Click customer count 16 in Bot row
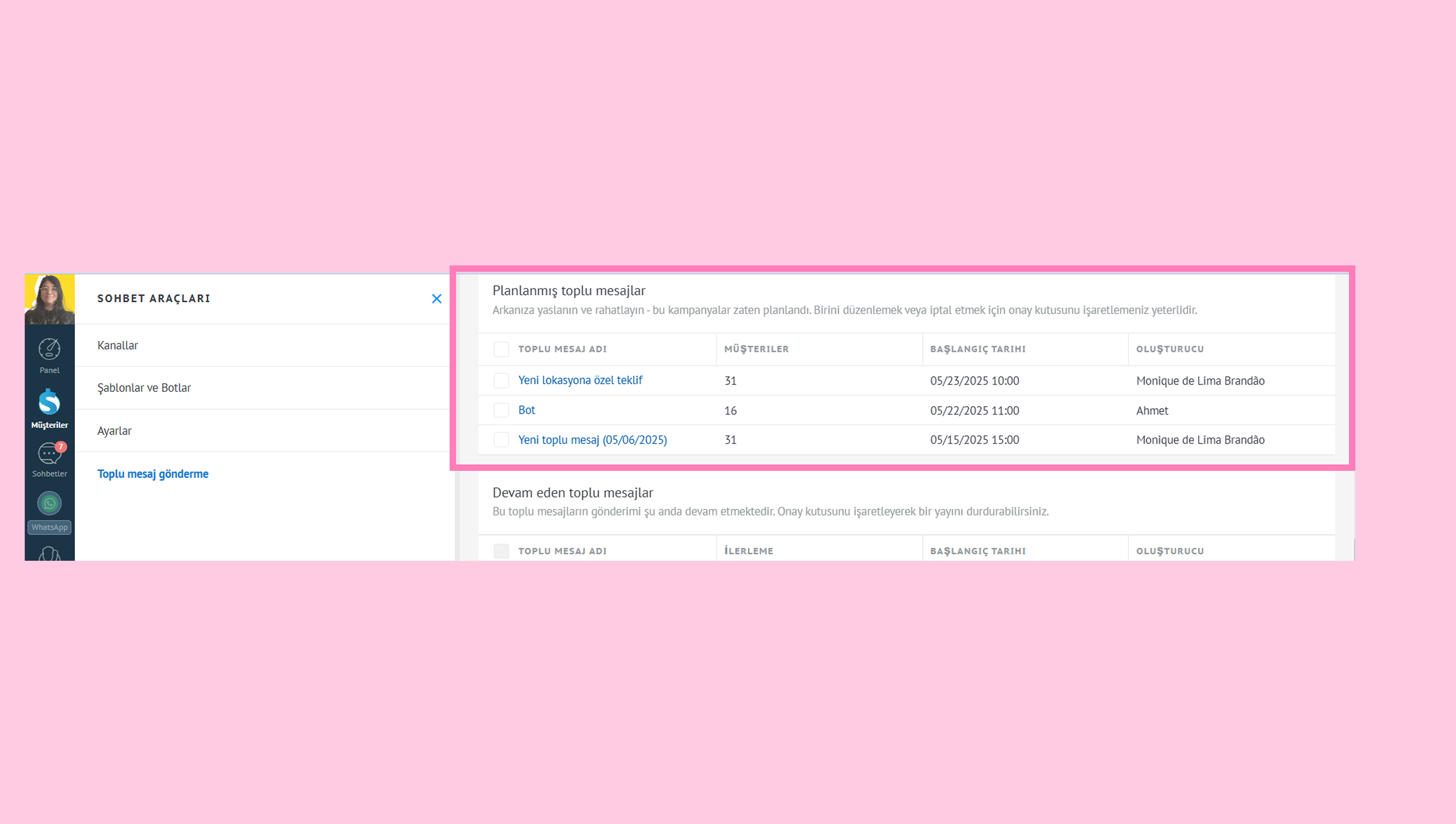Viewport: 1456px width, 824px height. [x=730, y=411]
